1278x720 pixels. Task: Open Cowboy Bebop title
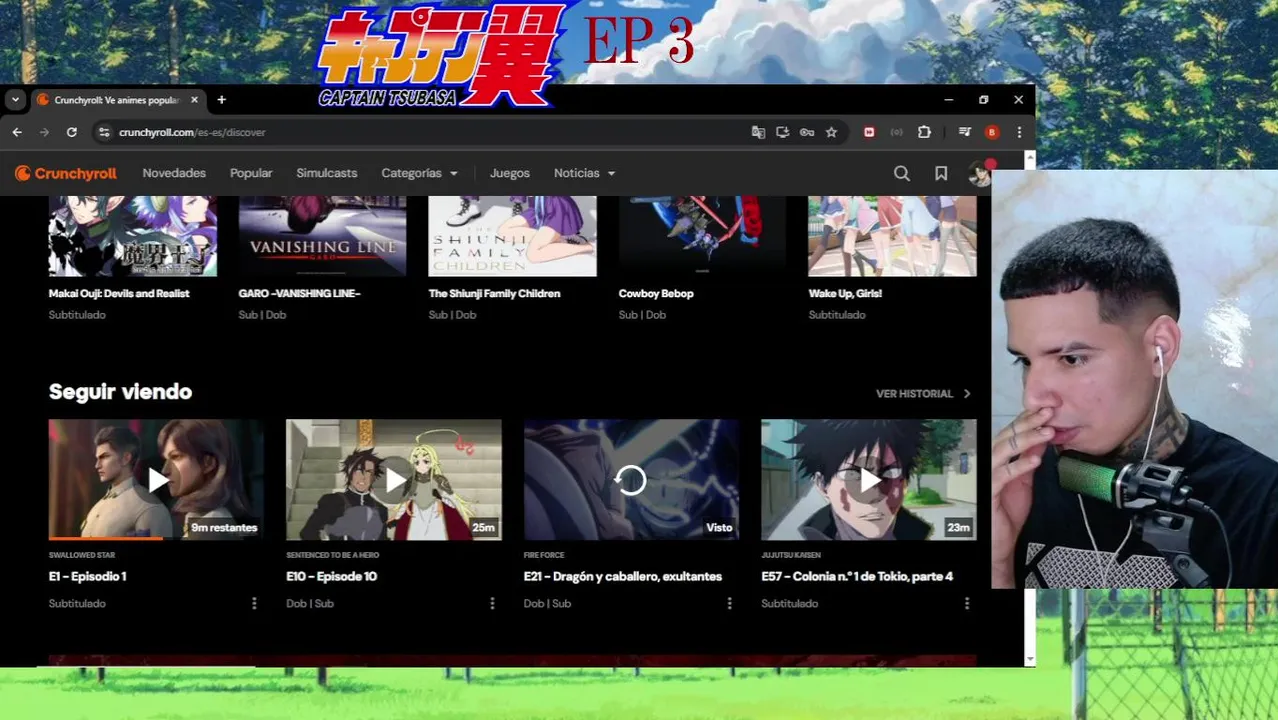point(656,293)
